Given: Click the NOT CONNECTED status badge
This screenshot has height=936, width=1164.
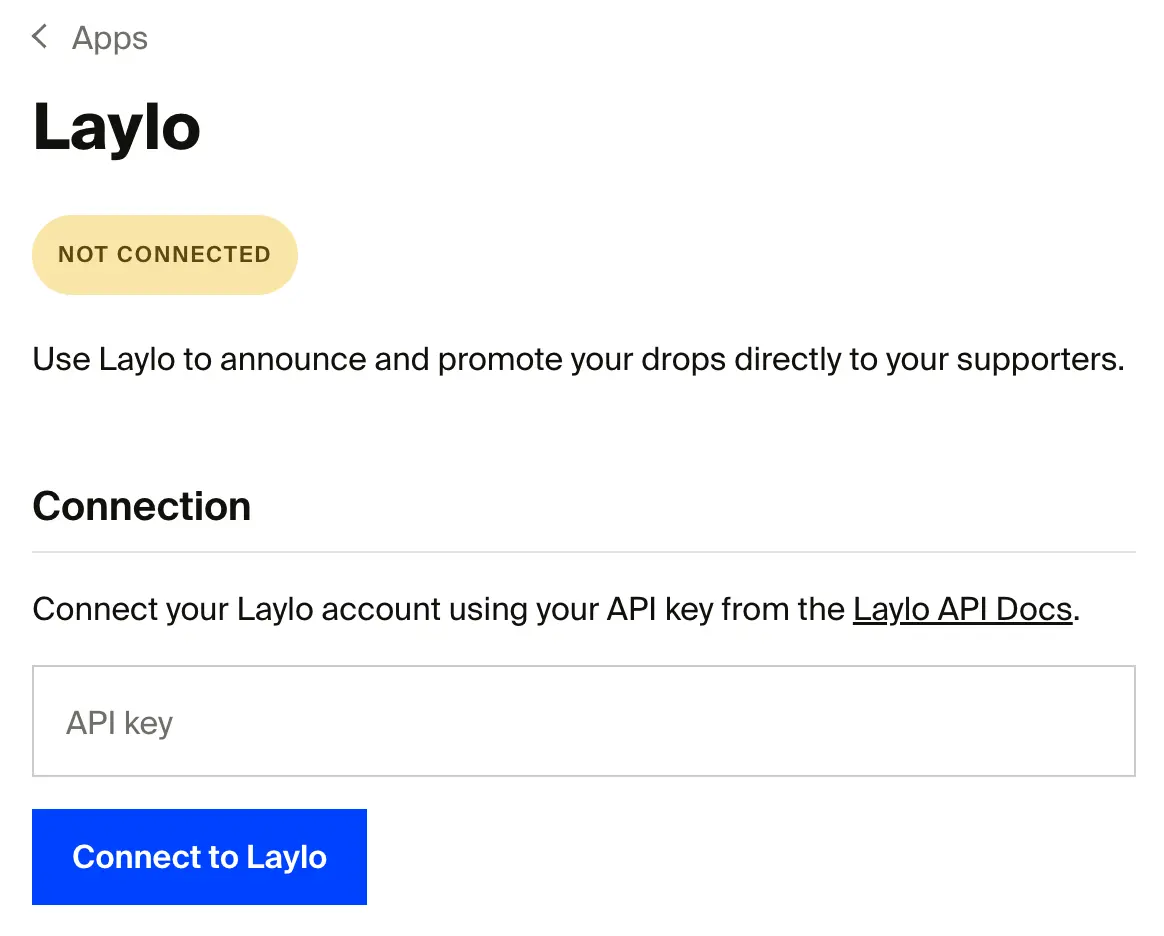Looking at the screenshot, I should tap(164, 254).
